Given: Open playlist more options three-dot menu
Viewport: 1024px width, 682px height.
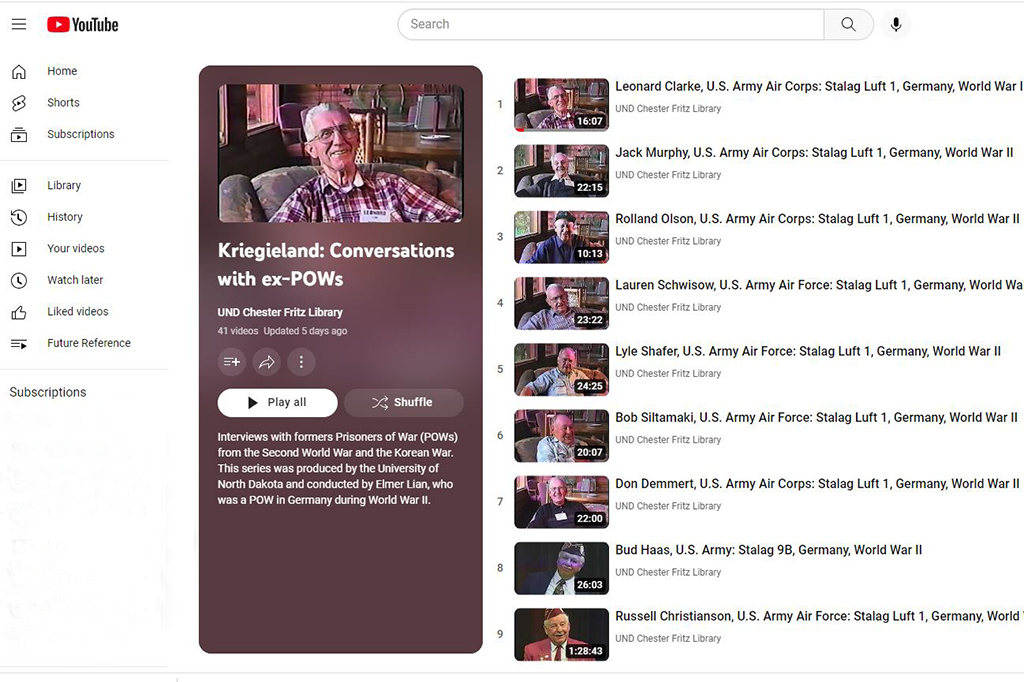Looking at the screenshot, I should click(x=301, y=362).
